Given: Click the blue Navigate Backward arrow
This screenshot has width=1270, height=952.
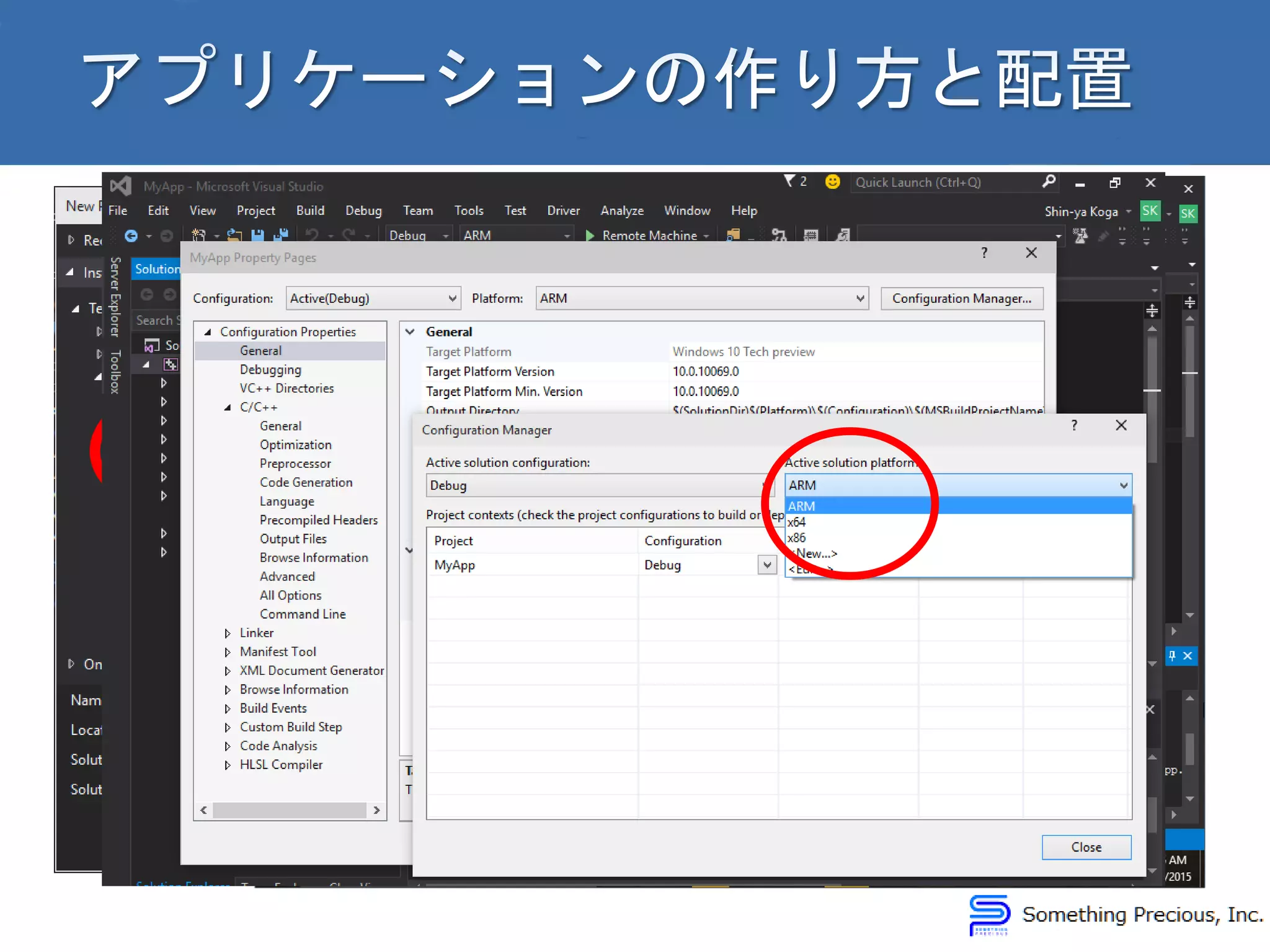Looking at the screenshot, I should [x=131, y=236].
